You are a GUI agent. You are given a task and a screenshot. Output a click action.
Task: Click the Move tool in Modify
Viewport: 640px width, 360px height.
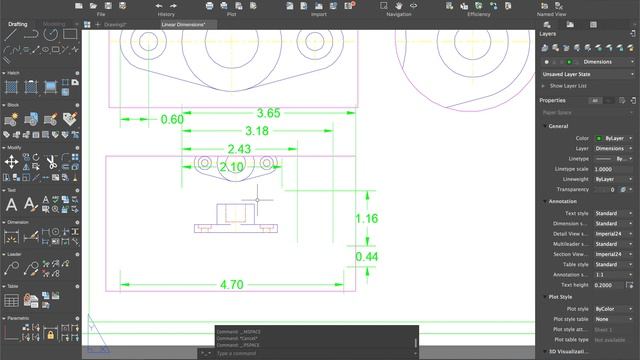coord(11,162)
